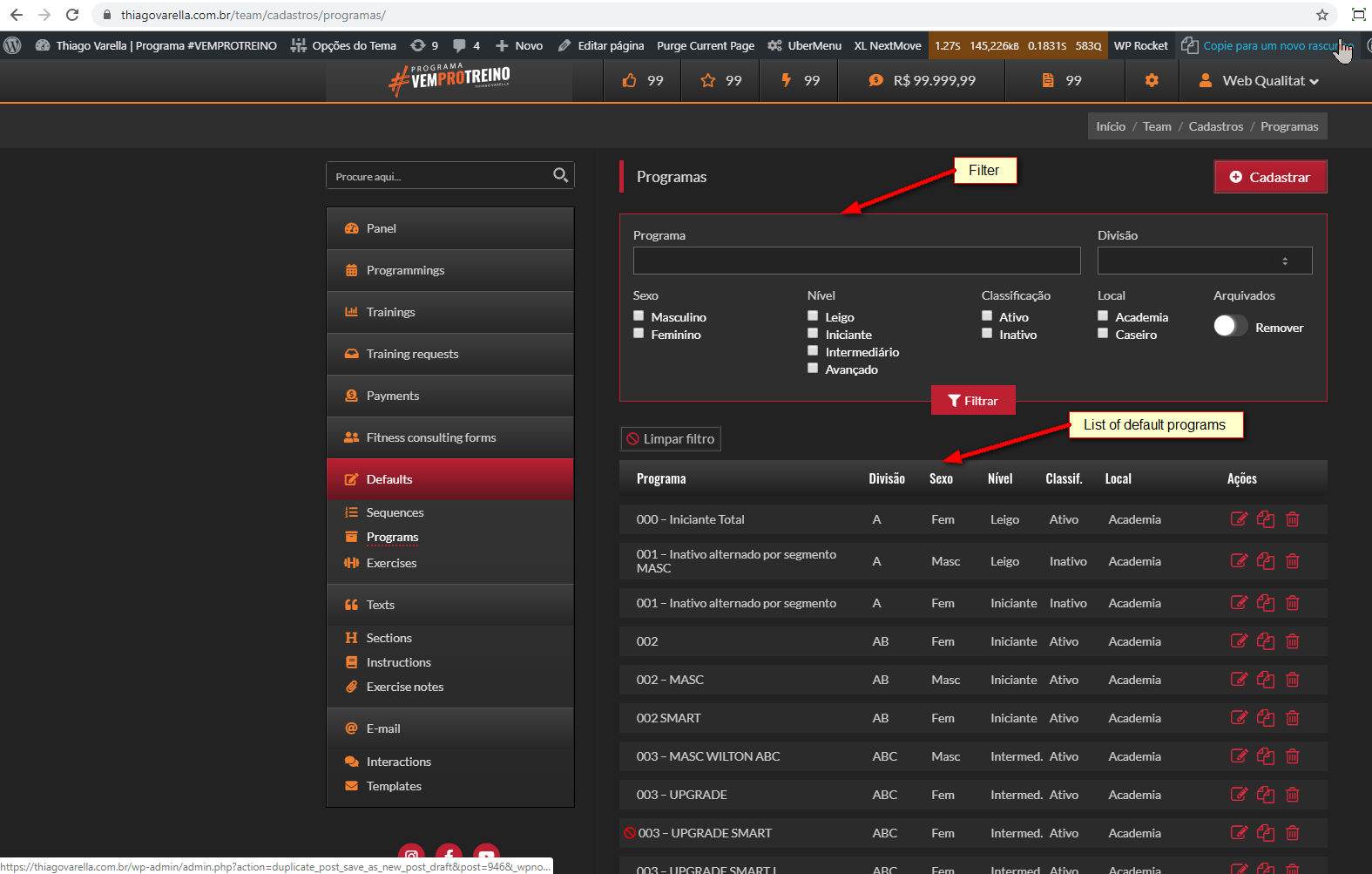Delete the 003 – UPGRADE SMART program

pos(1293,833)
